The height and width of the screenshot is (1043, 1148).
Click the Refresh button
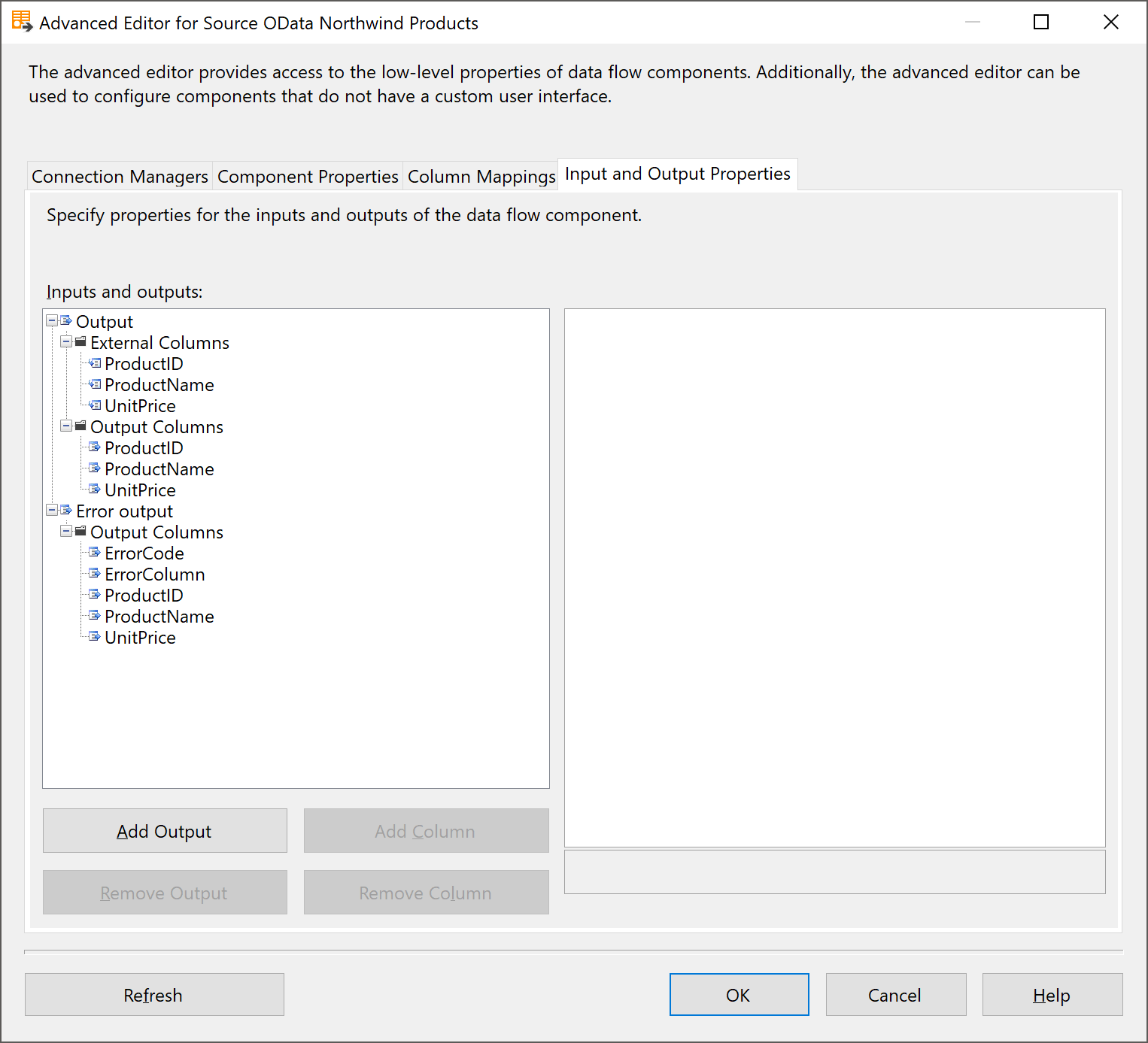click(x=154, y=995)
